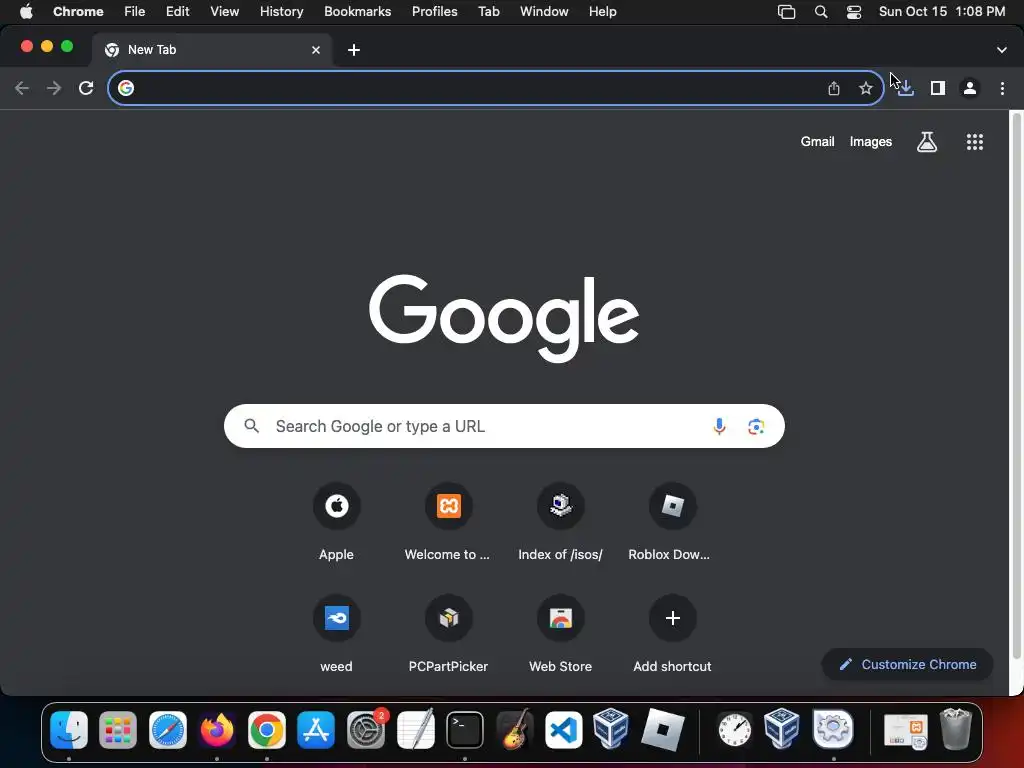Viewport: 1024px width, 768px height.
Task: Open Trash from the dock
Action: (955, 729)
